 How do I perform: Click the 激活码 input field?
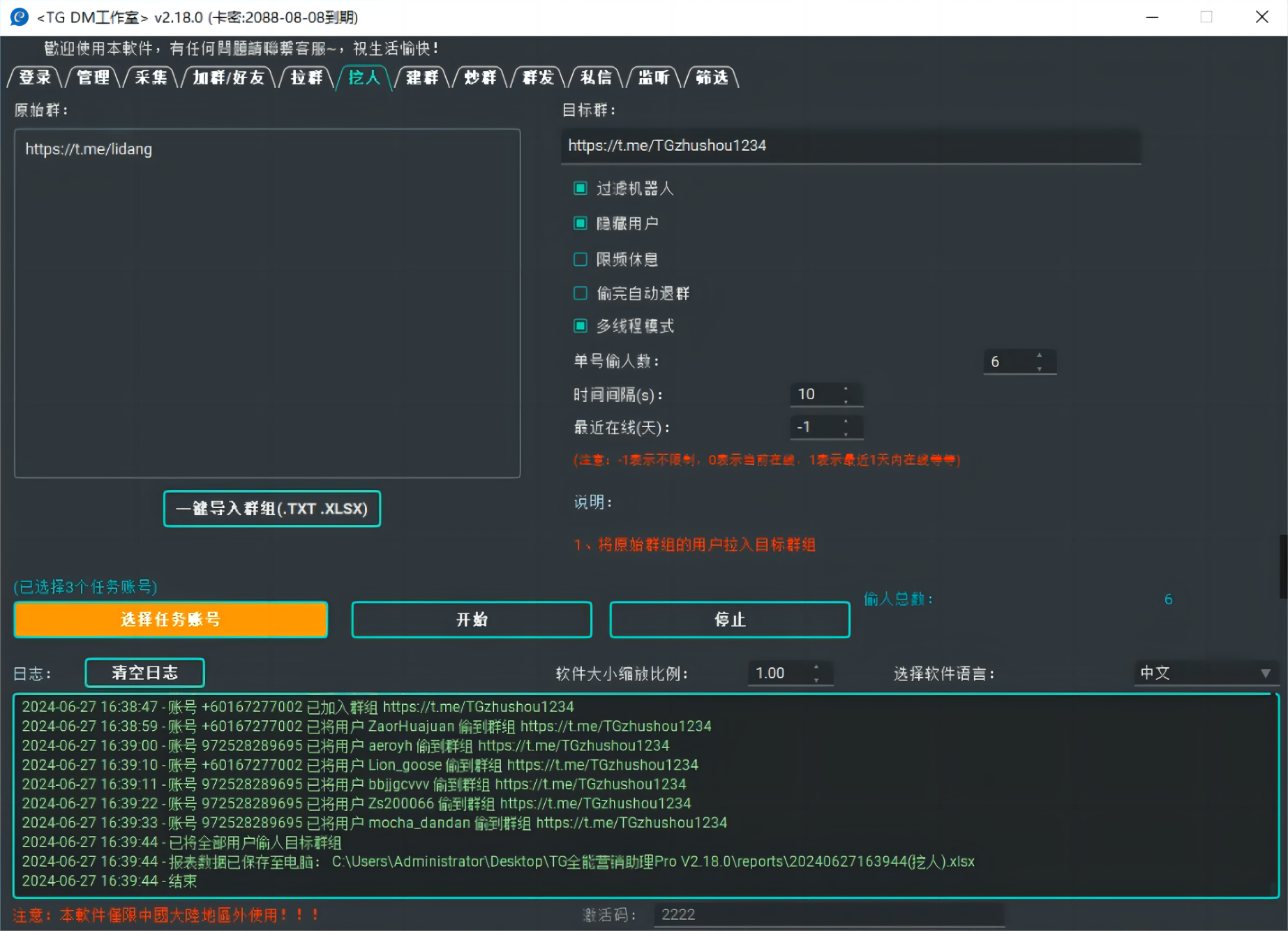[x=829, y=914]
